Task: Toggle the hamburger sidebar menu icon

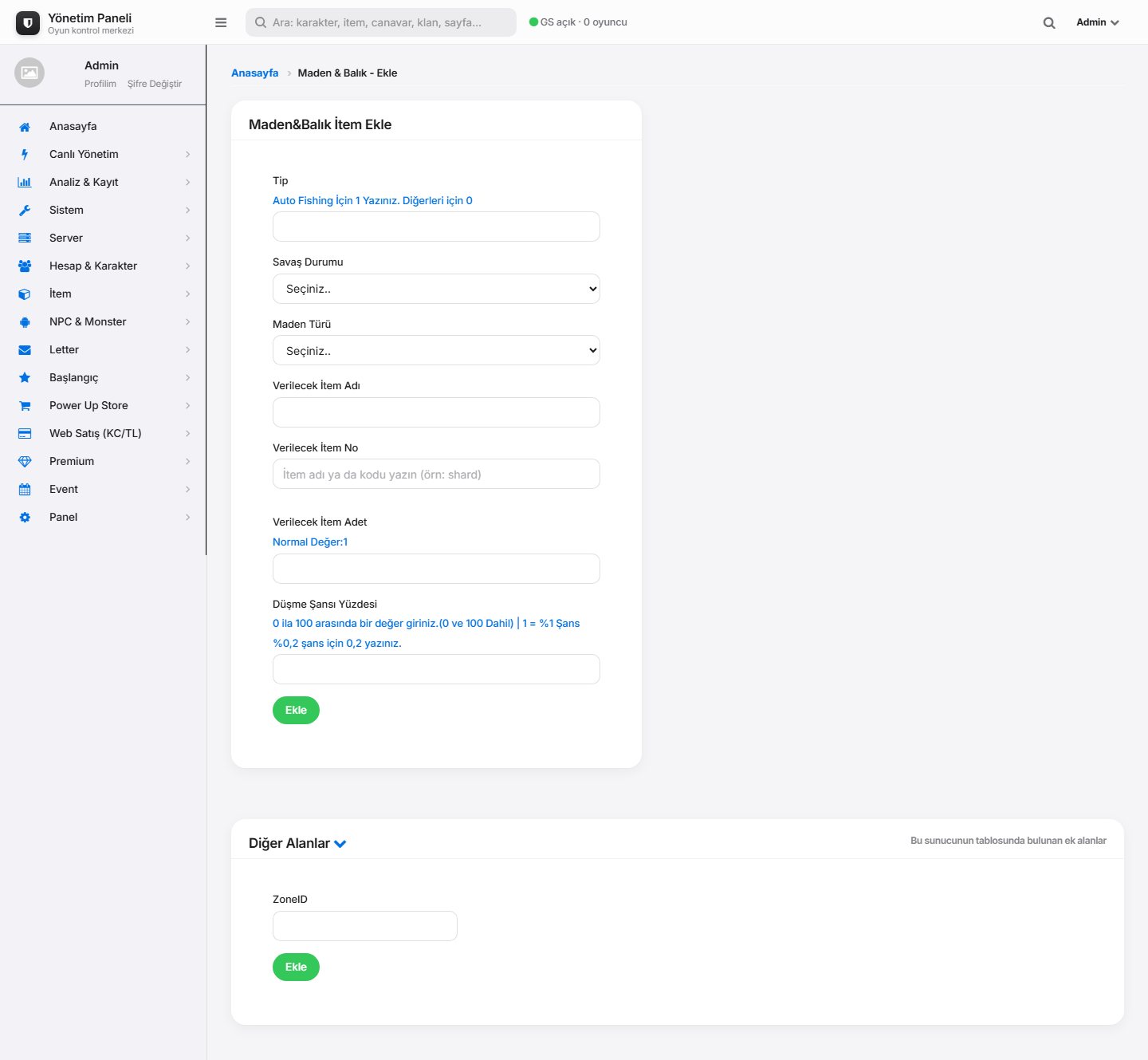Action: (221, 22)
